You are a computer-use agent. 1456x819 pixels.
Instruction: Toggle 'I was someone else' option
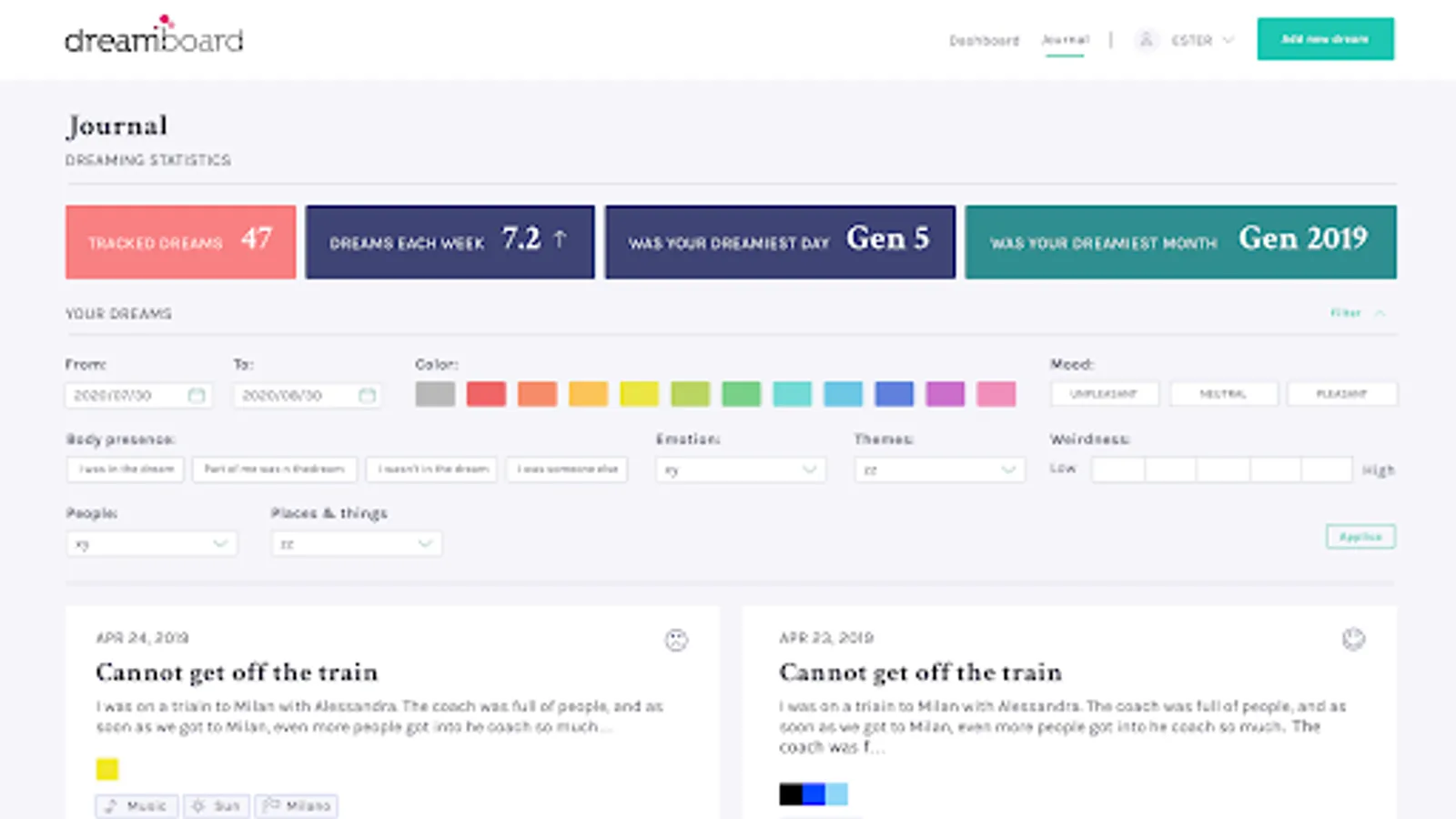coord(567,470)
